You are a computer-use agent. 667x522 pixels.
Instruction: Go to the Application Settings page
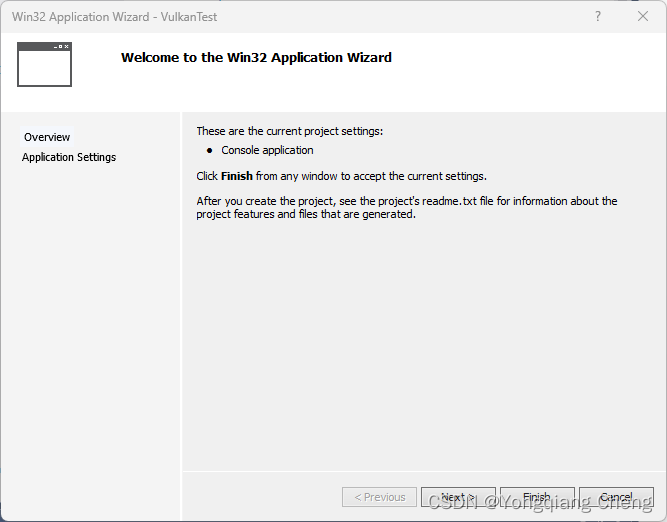(69, 157)
